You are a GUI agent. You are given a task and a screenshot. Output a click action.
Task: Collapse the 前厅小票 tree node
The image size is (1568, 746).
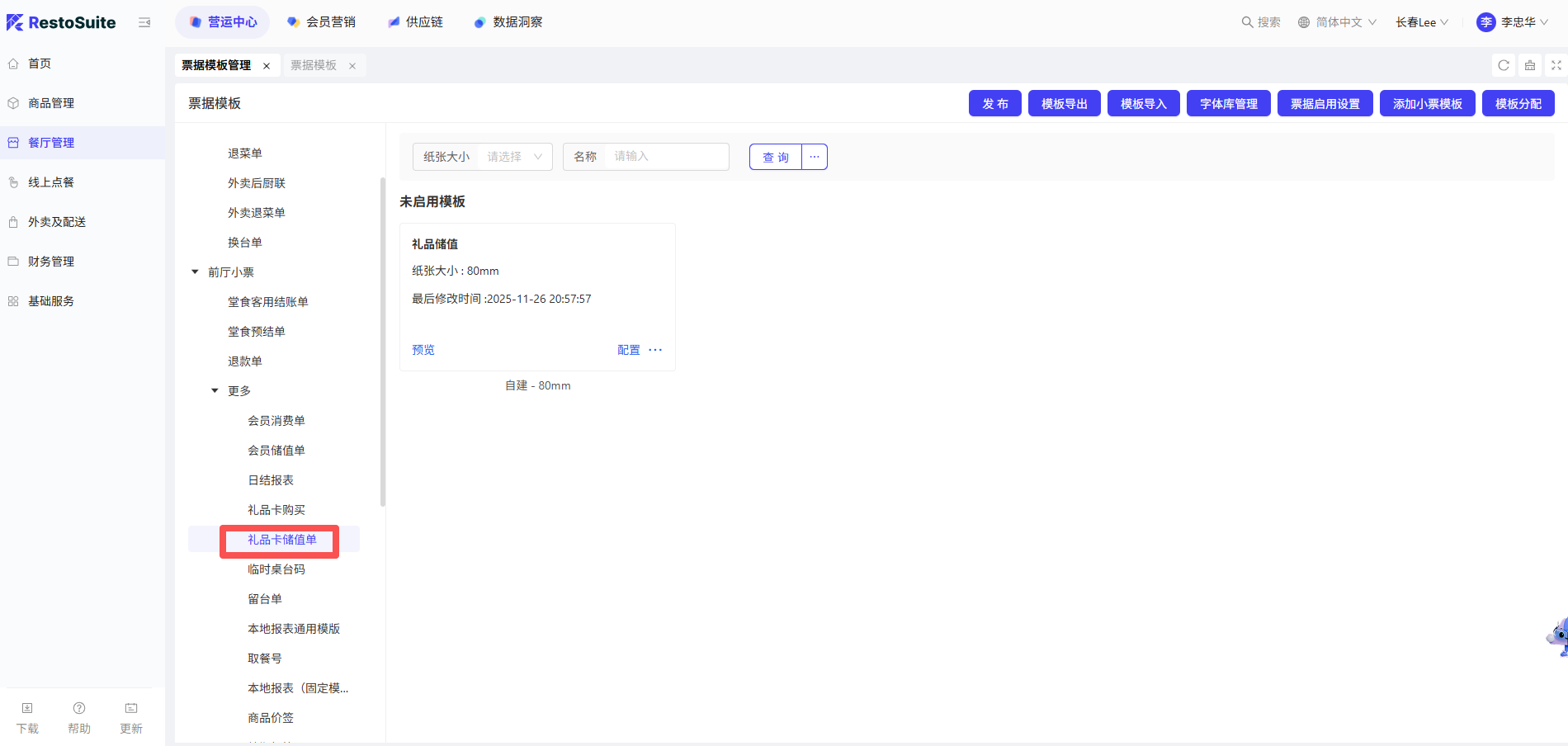point(196,272)
